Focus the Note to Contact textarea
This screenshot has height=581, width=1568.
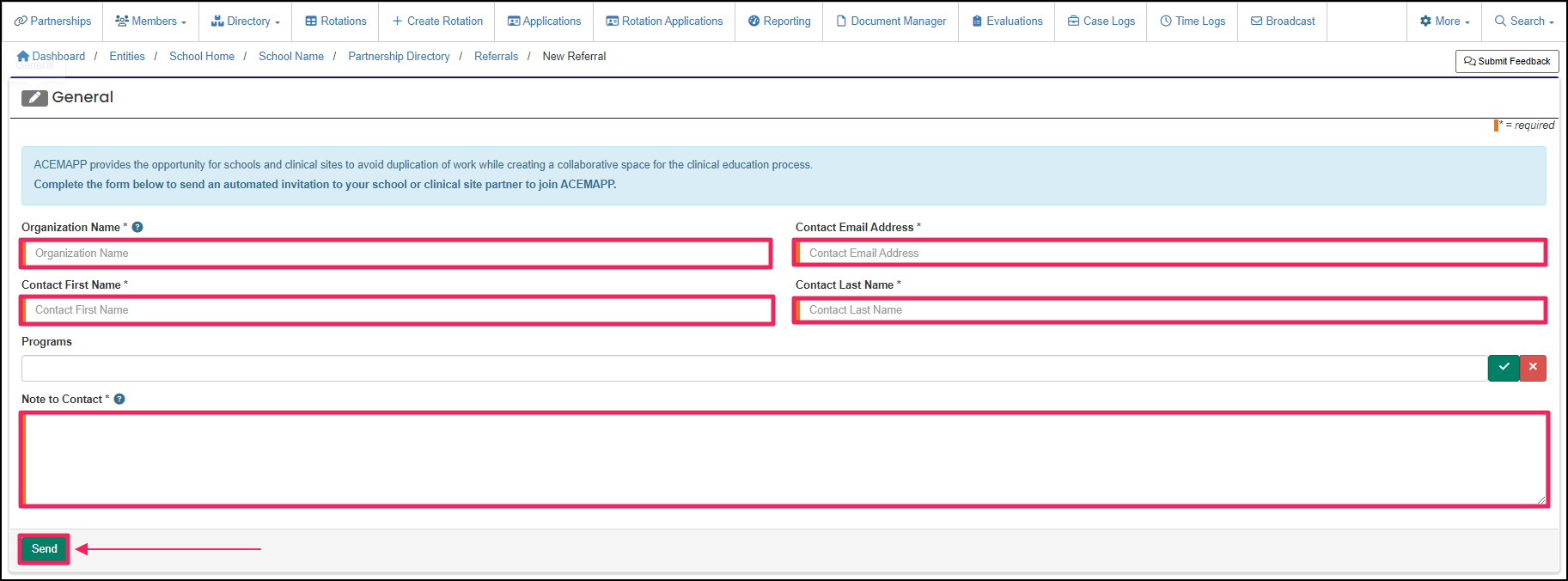coord(784,459)
